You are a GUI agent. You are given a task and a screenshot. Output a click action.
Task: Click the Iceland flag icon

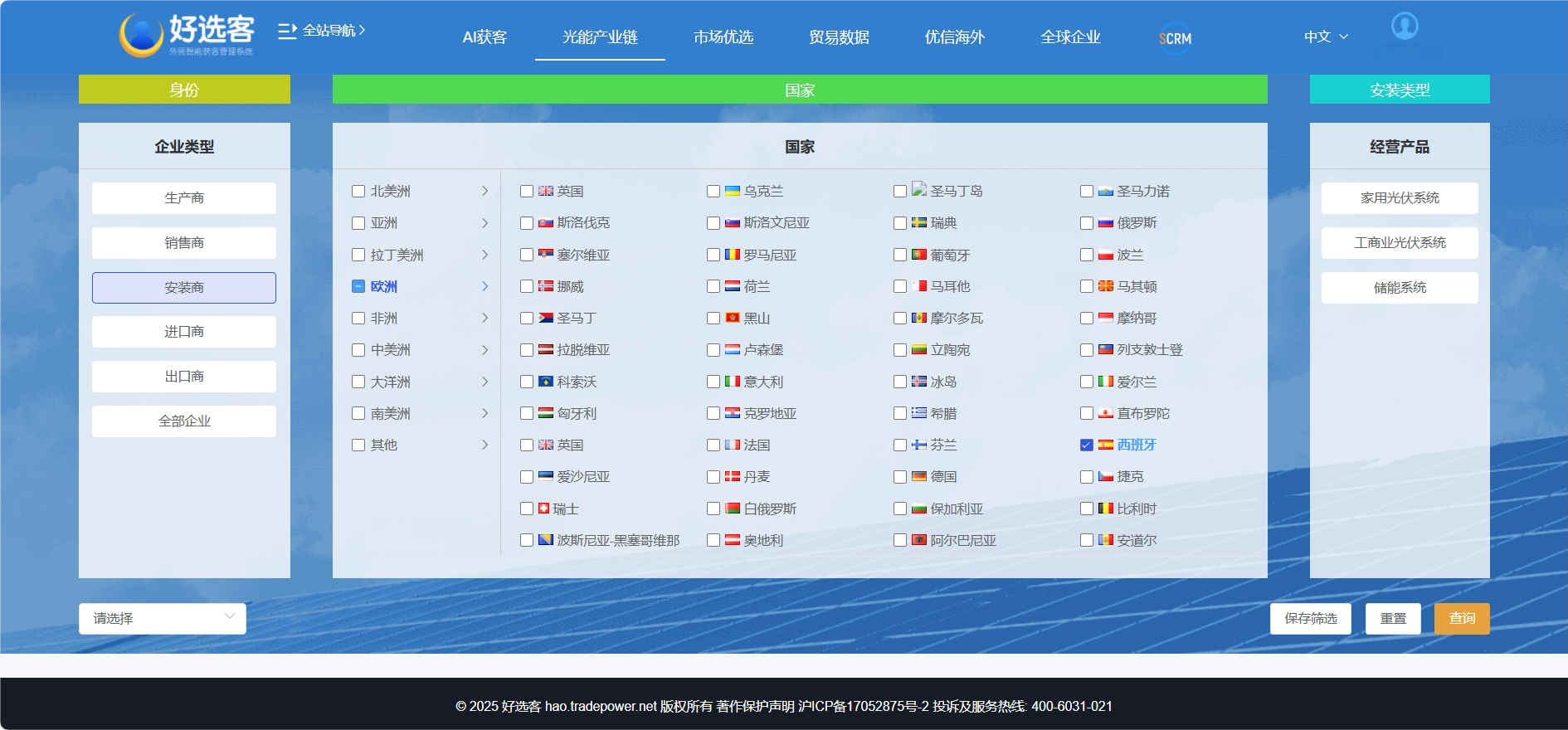pyautogui.click(x=919, y=382)
